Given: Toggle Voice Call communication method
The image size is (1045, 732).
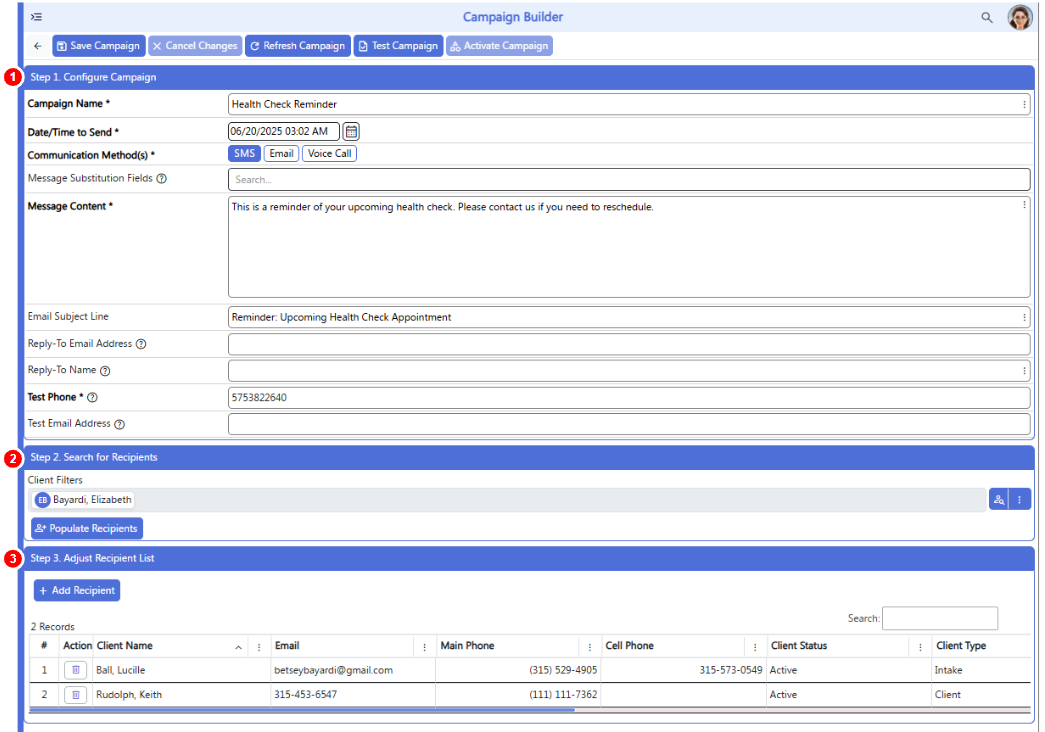Looking at the screenshot, I should tap(329, 153).
